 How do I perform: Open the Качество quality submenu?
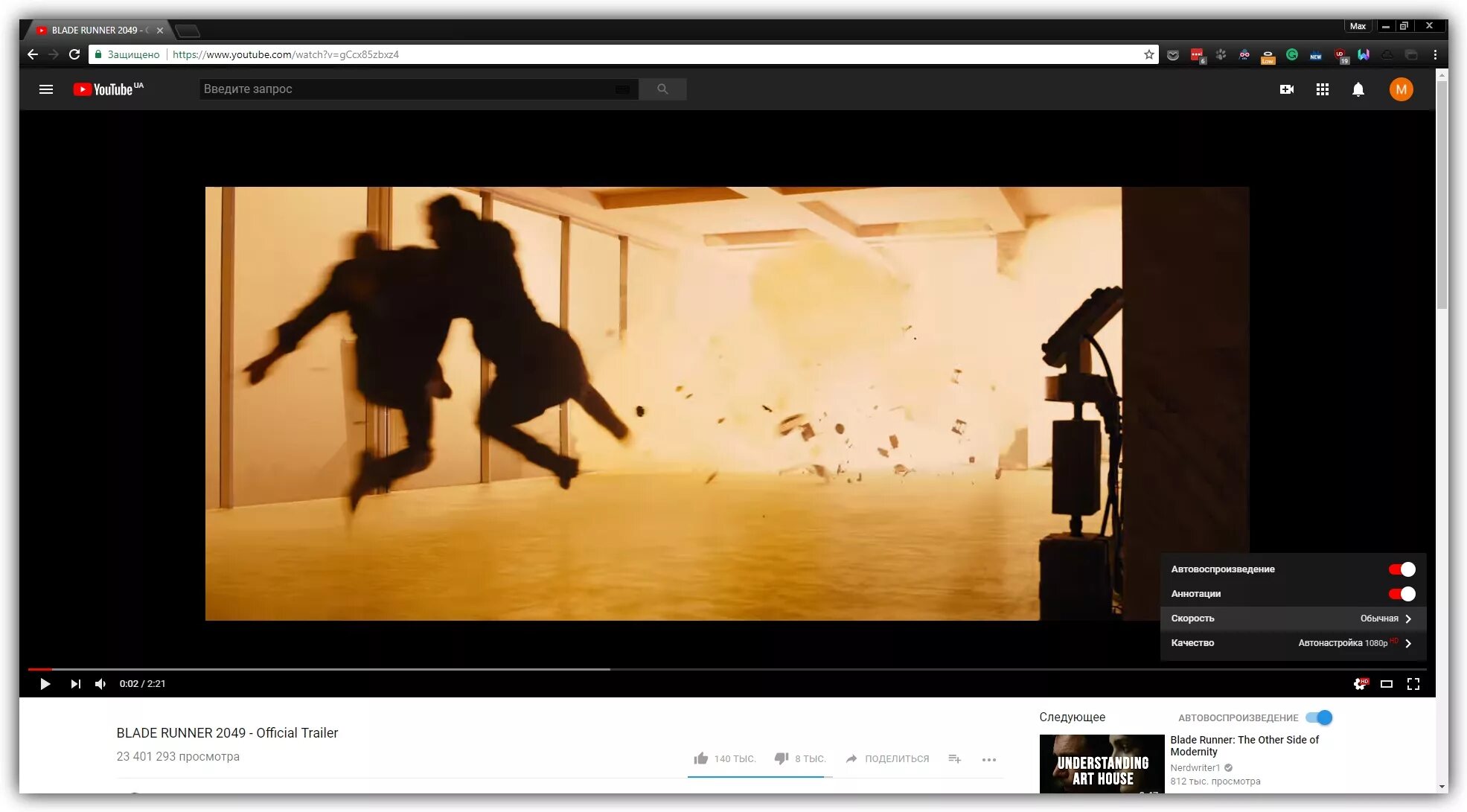(x=1293, y=643)
